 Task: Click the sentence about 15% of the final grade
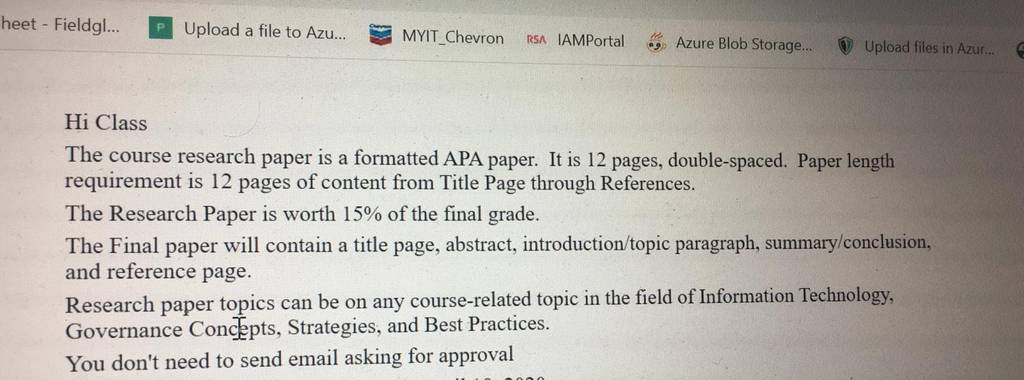(302, 214)
